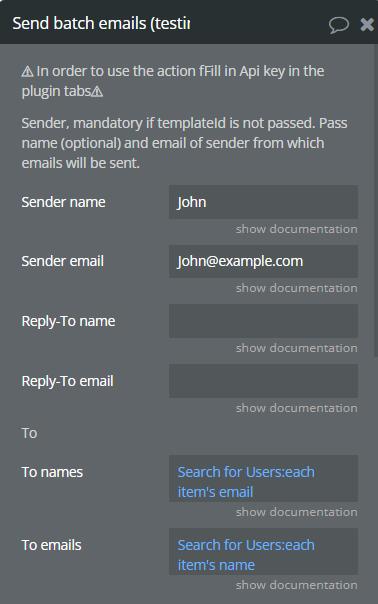The height and width of the screenshot is (604, 378).
Task: Click the warning icon before 'In order'
Action: [x=27, y=72]
